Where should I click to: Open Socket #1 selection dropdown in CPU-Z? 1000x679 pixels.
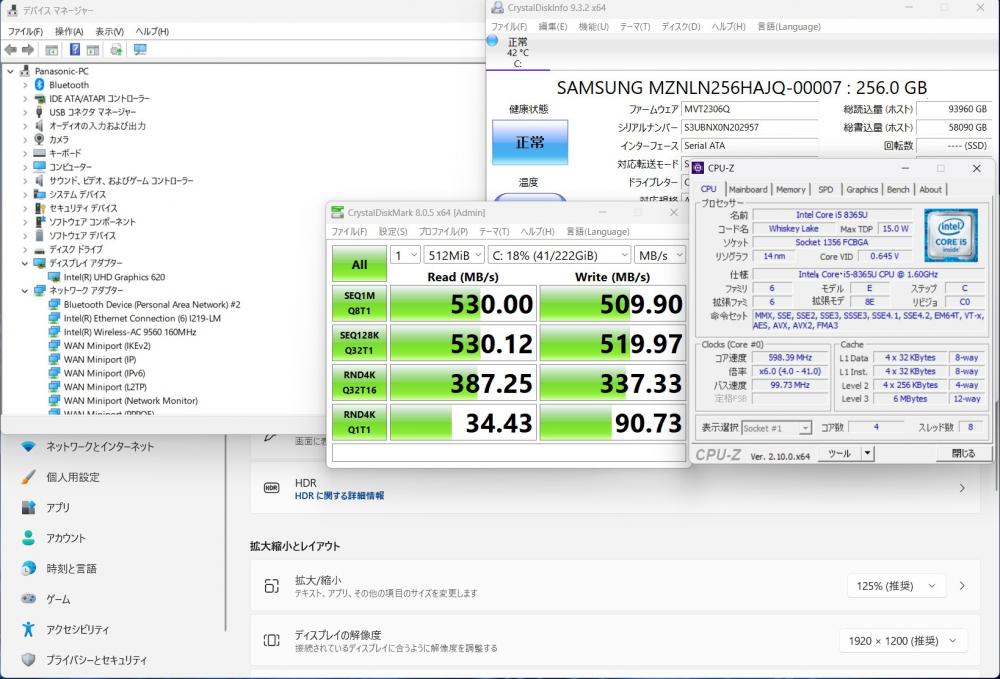click(777, 428)
